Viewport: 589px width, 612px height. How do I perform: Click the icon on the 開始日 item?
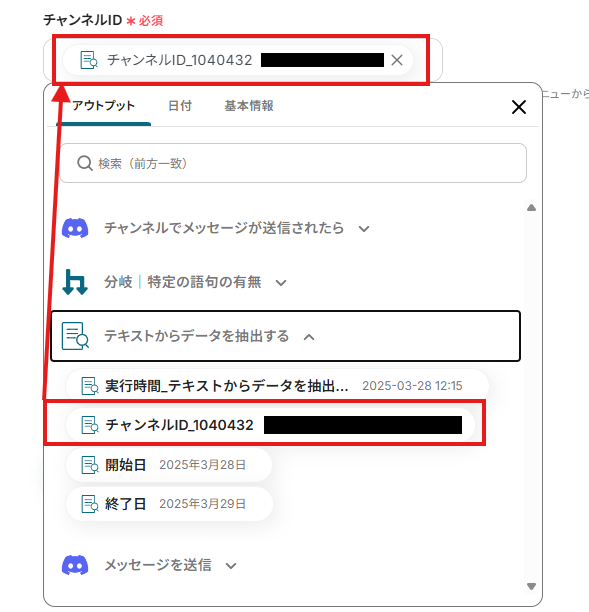click(90, 465)
